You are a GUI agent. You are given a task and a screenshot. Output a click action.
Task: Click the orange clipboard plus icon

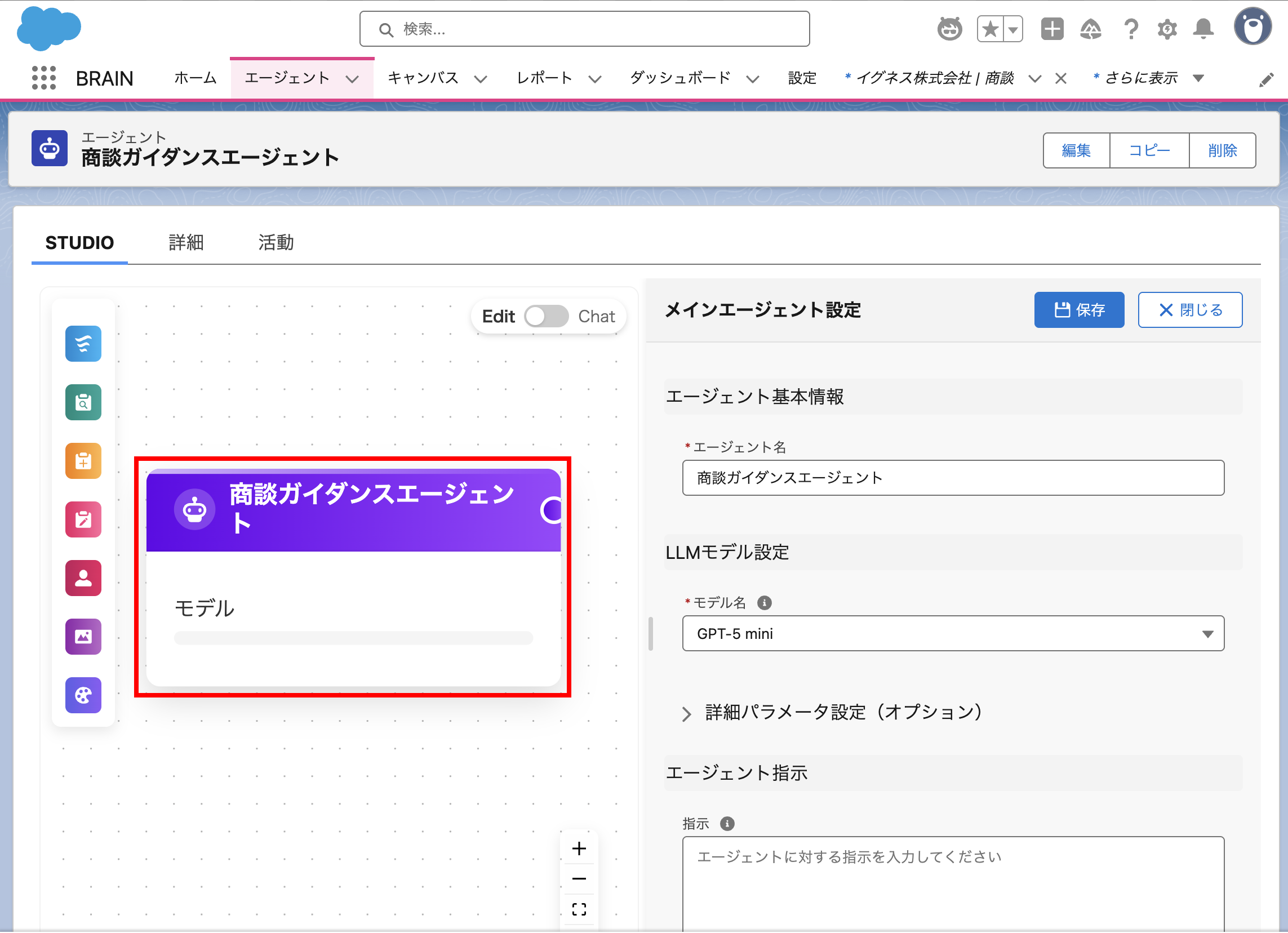83,461
